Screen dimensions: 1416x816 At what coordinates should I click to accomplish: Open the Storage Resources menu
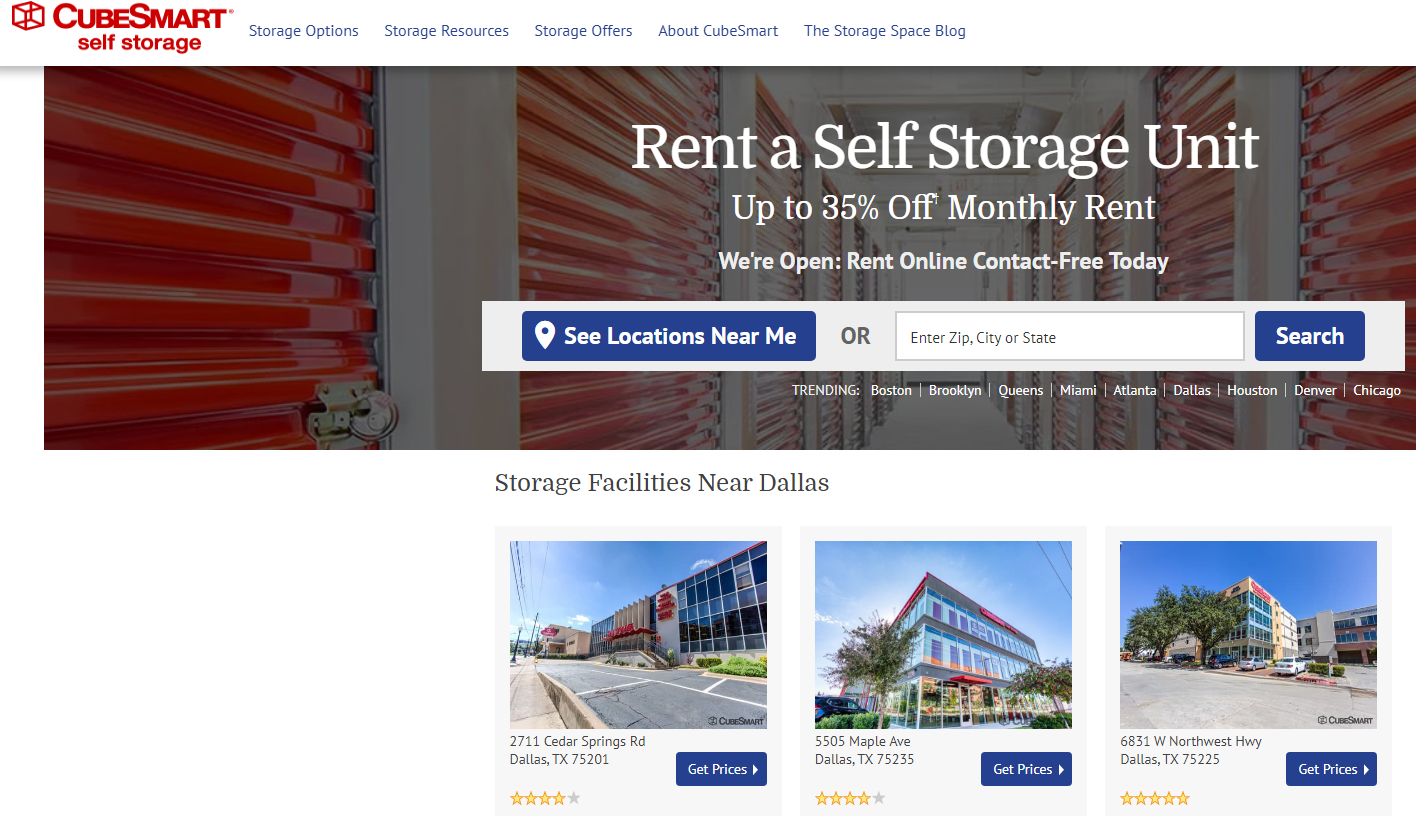point(447,31)
